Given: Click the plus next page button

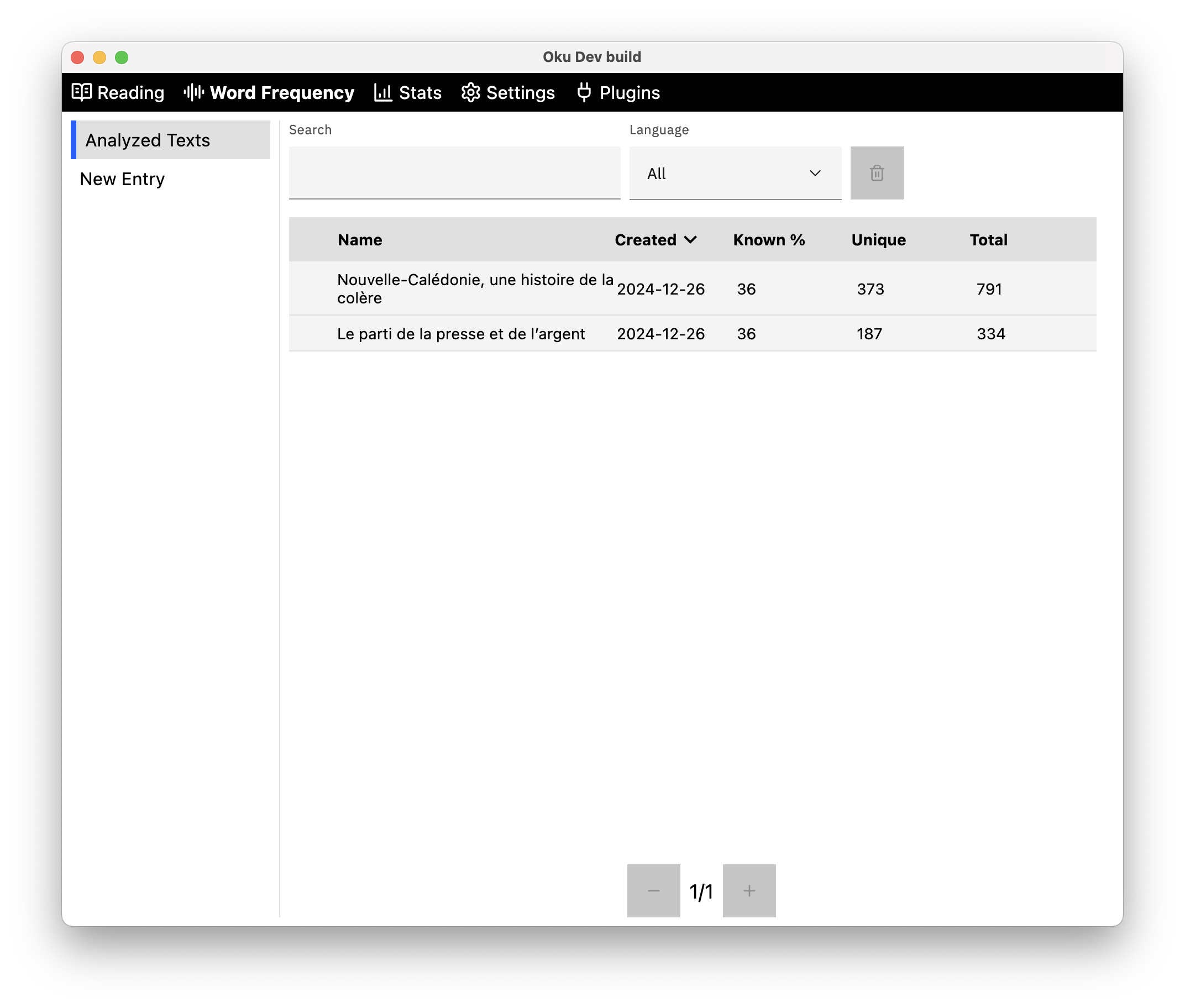Looking at the screenshot, I should (748, 890).
